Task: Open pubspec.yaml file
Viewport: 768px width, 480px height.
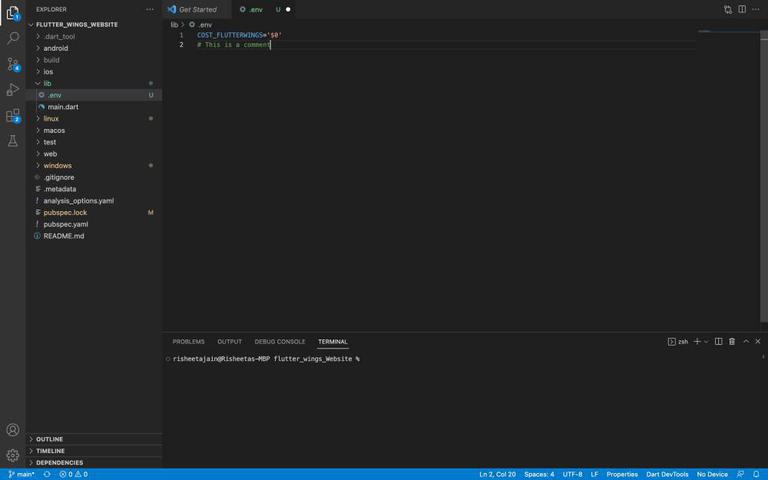Action: click(94, 224)
